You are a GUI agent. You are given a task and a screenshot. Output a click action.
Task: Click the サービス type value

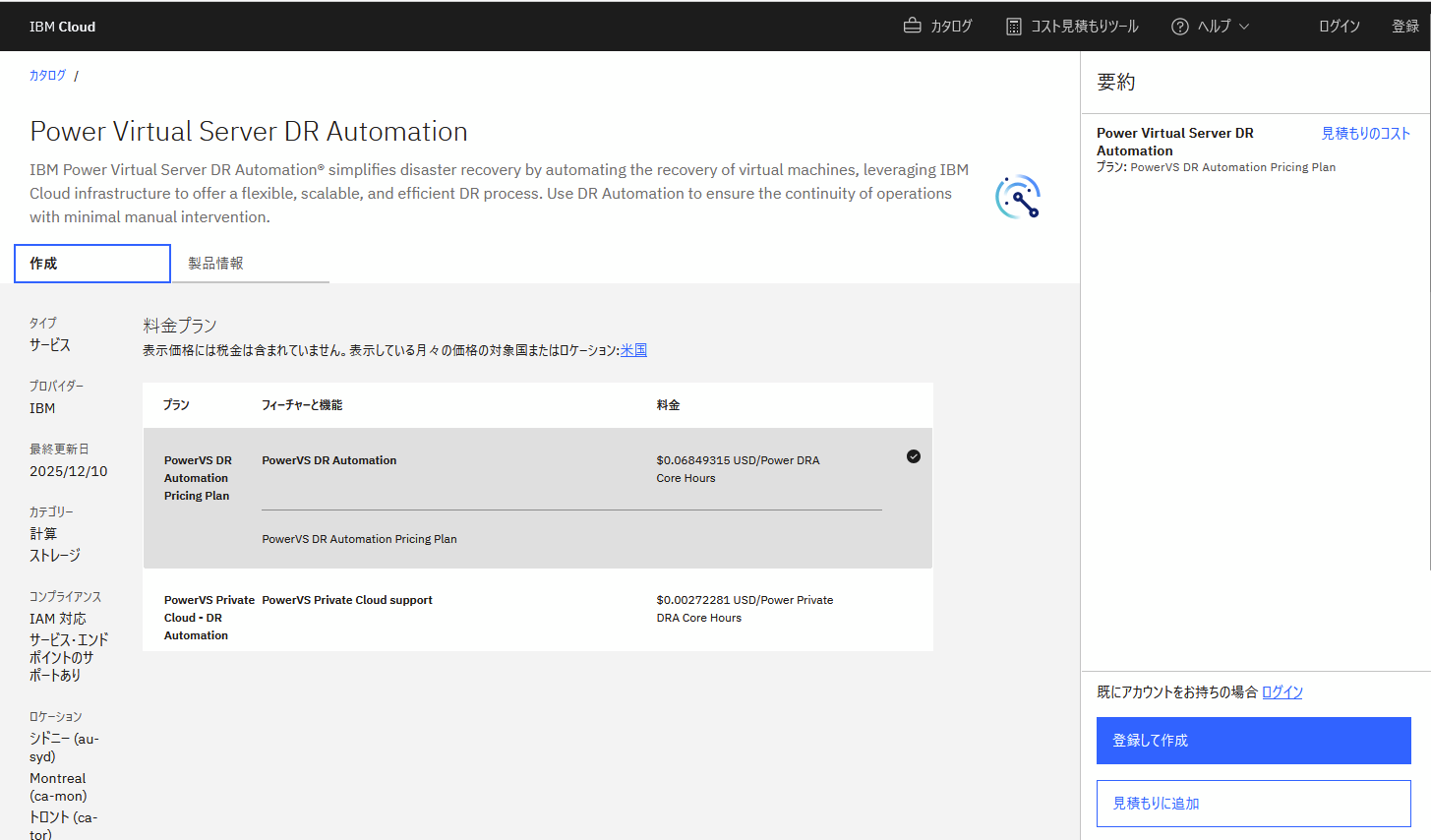pos(50,345)
